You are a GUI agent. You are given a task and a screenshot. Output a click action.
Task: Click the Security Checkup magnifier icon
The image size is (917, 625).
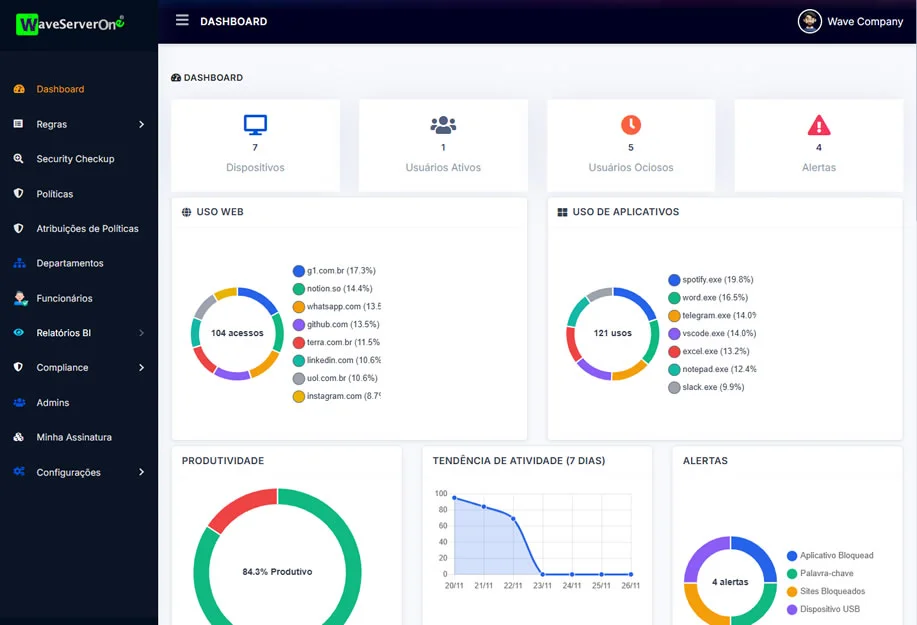[19, 159]
